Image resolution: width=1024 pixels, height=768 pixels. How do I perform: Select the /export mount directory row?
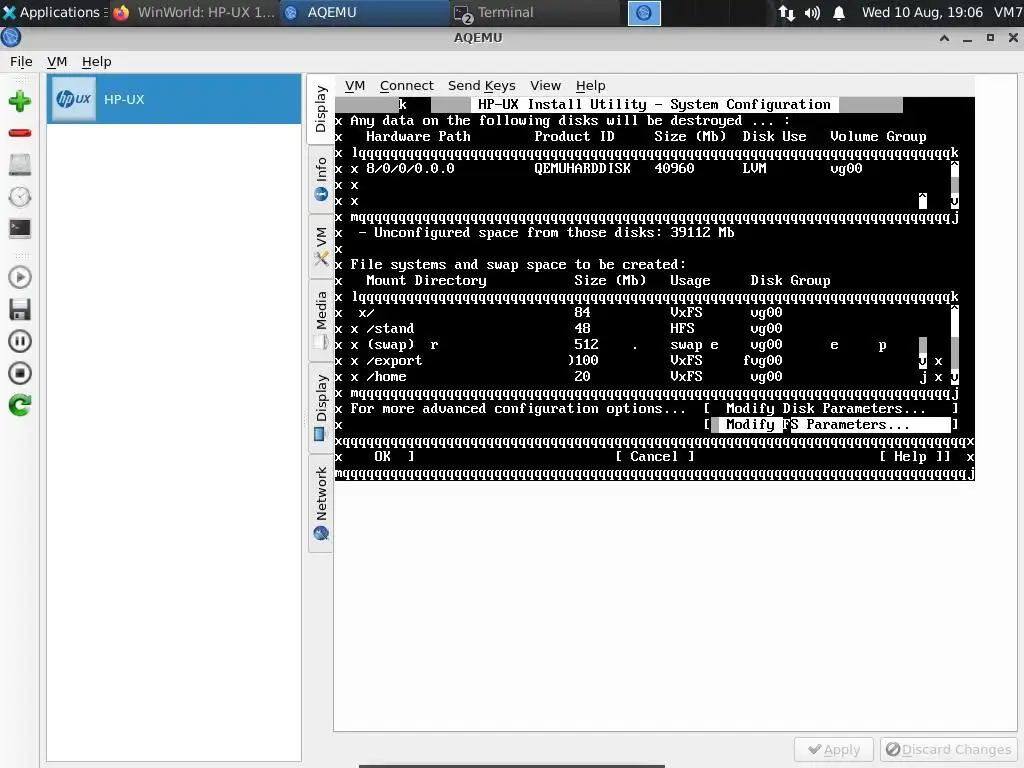coord(645,360)
